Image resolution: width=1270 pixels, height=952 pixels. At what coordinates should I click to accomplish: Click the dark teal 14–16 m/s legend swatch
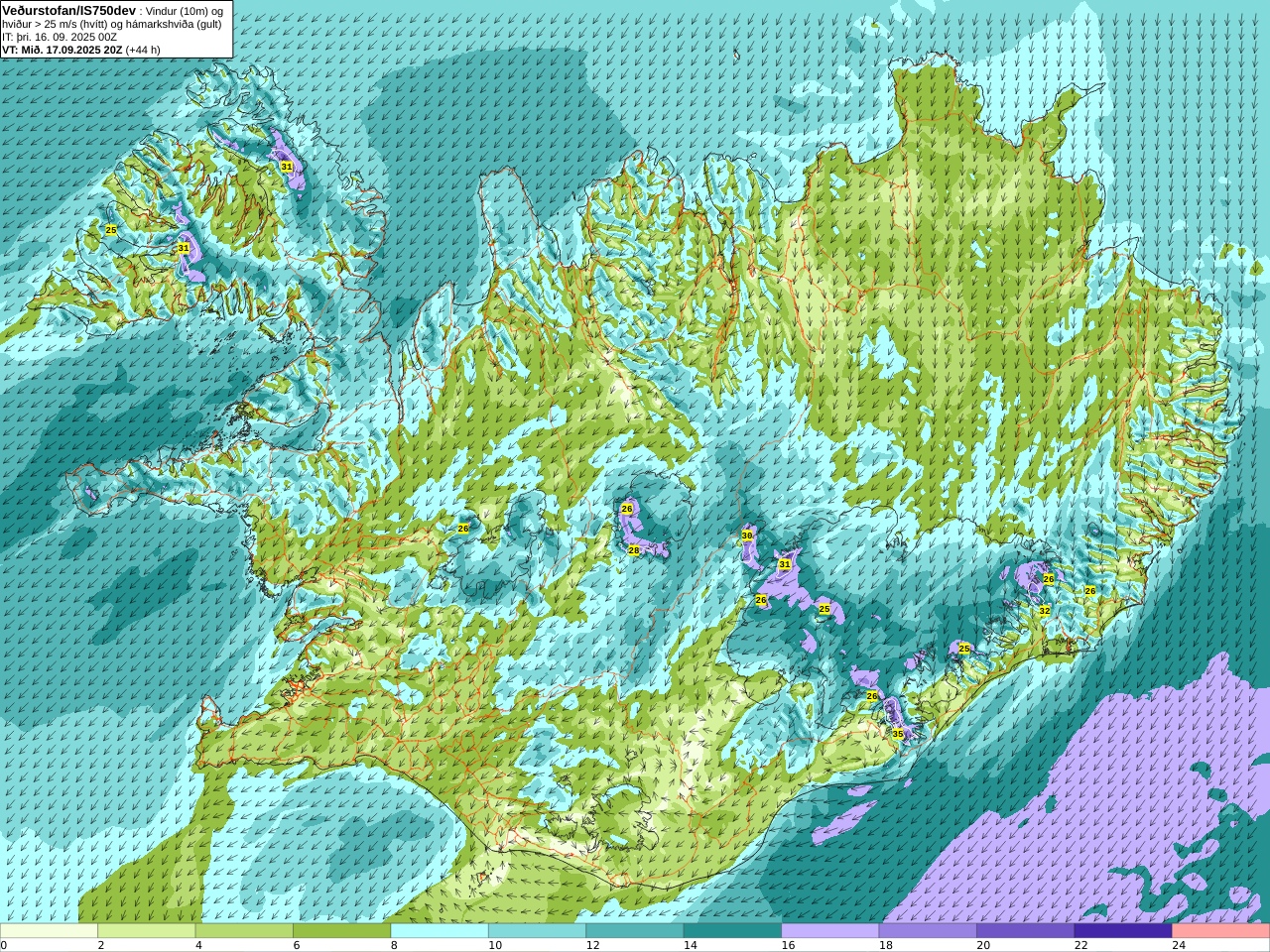(732, 931)
